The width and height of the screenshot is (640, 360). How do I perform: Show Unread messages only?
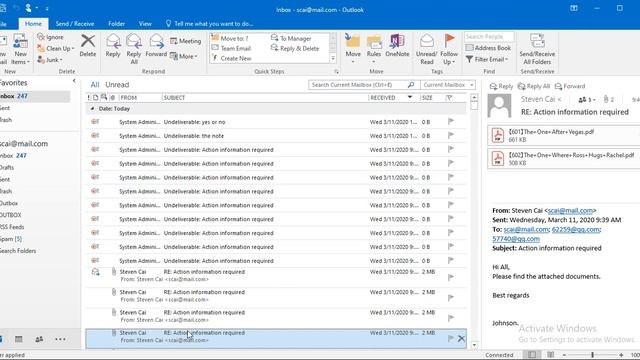point(117,84)
